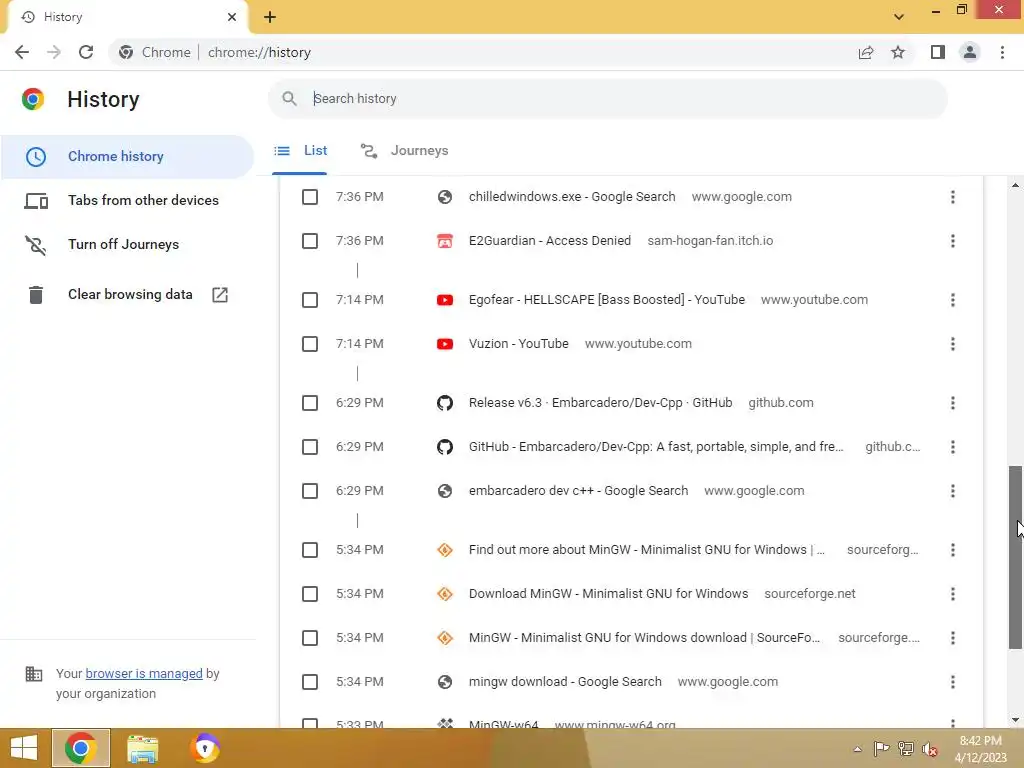This screenshot has height=768, width=1024.
Task: Tick the Egofear HELLSCAPE YouTube entry
Action: (x=310, y=300)
